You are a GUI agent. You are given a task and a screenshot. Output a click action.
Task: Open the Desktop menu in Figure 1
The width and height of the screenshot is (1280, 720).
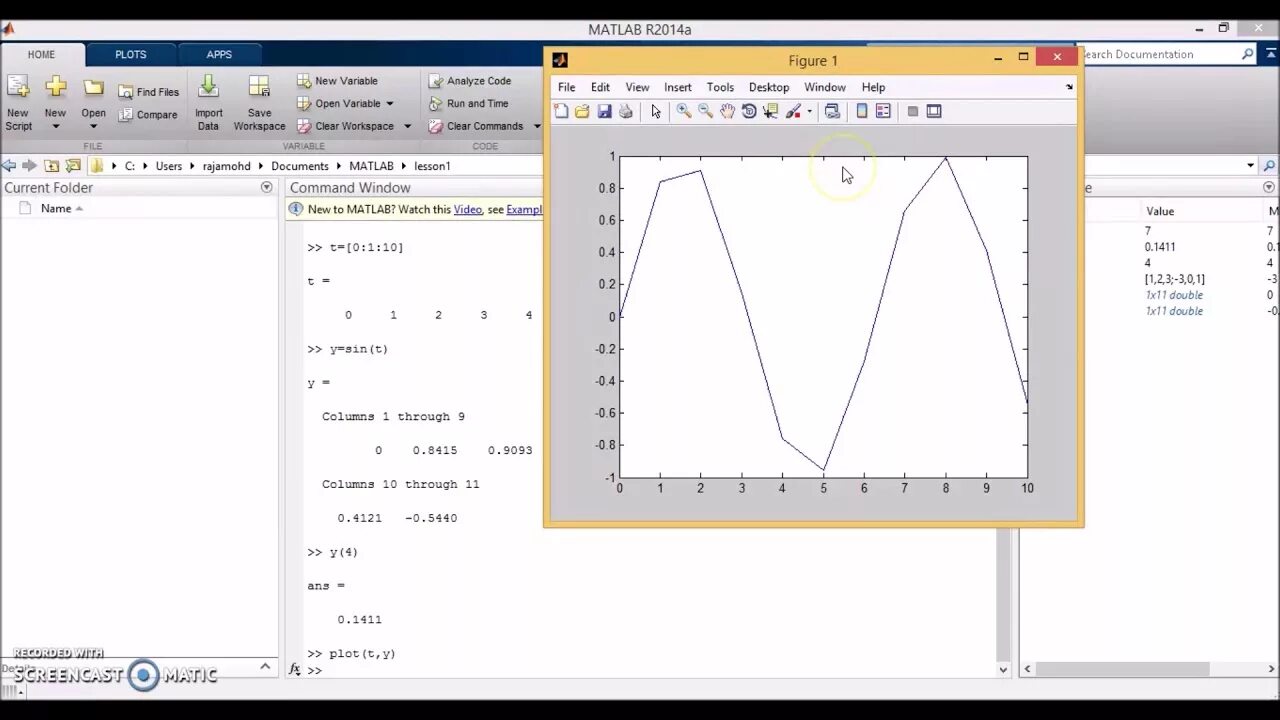(769, 87)
